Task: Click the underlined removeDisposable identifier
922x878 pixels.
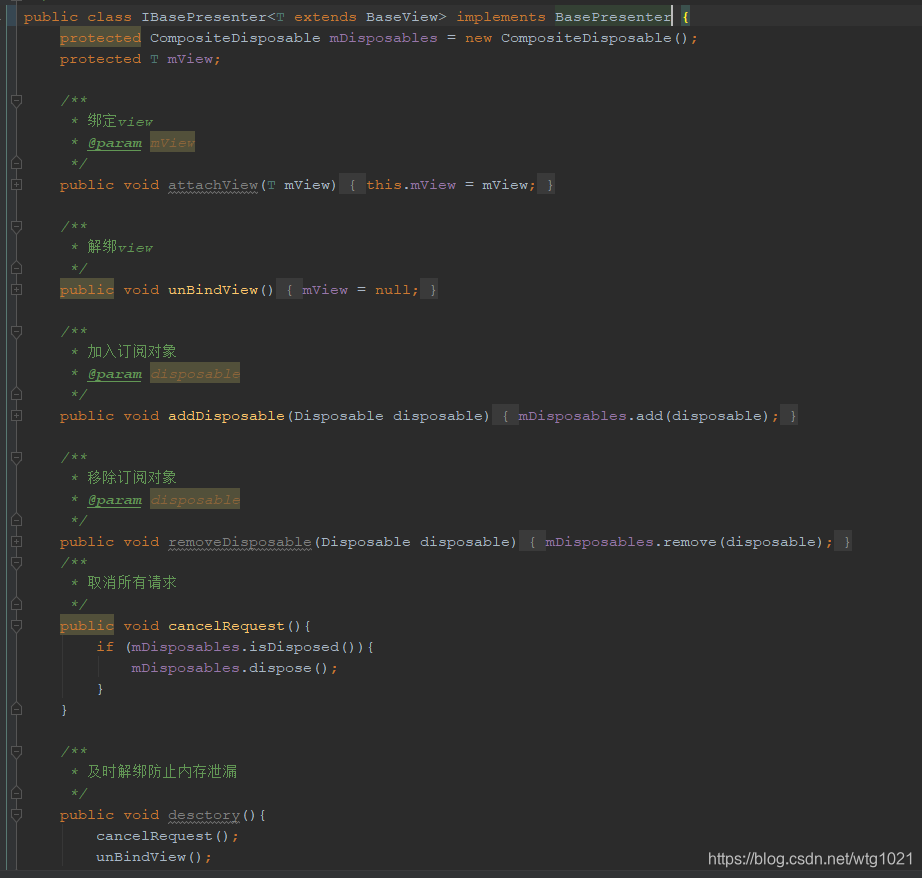Action: click(x=239, y=541)
